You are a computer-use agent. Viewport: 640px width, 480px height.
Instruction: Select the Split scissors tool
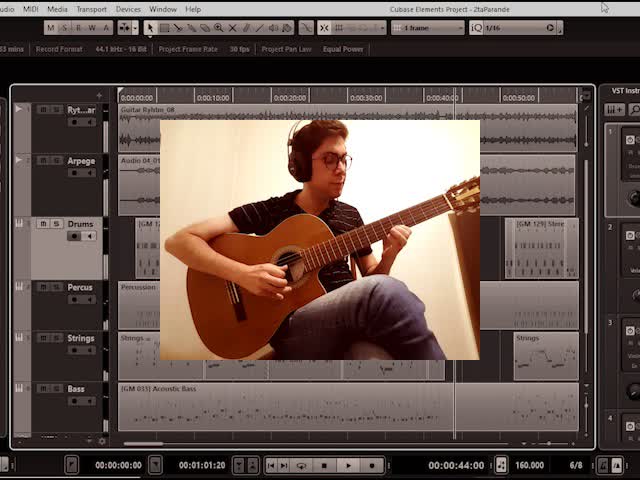[178, 28]
